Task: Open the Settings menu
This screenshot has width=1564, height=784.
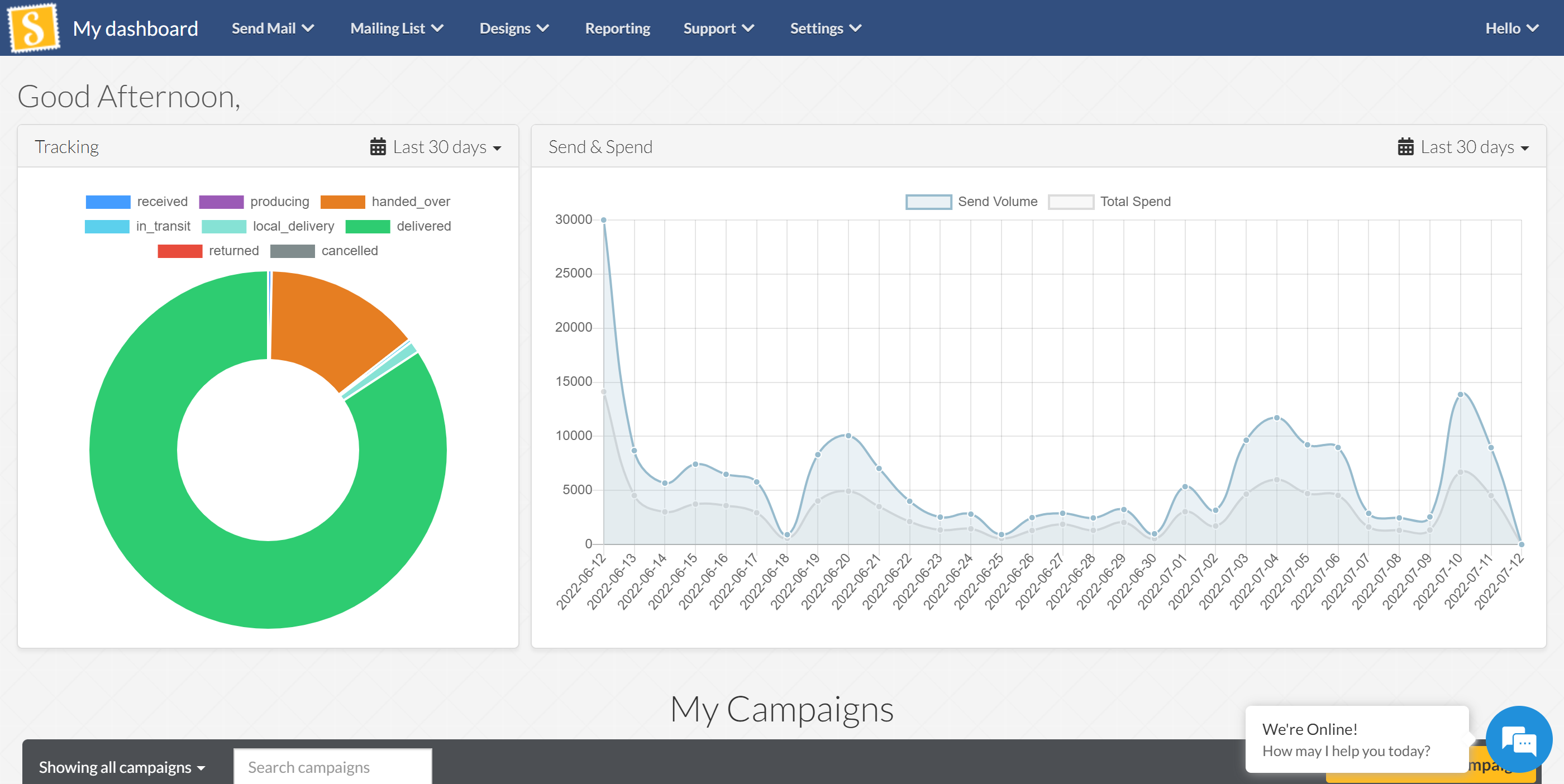Action: point(824,27)
